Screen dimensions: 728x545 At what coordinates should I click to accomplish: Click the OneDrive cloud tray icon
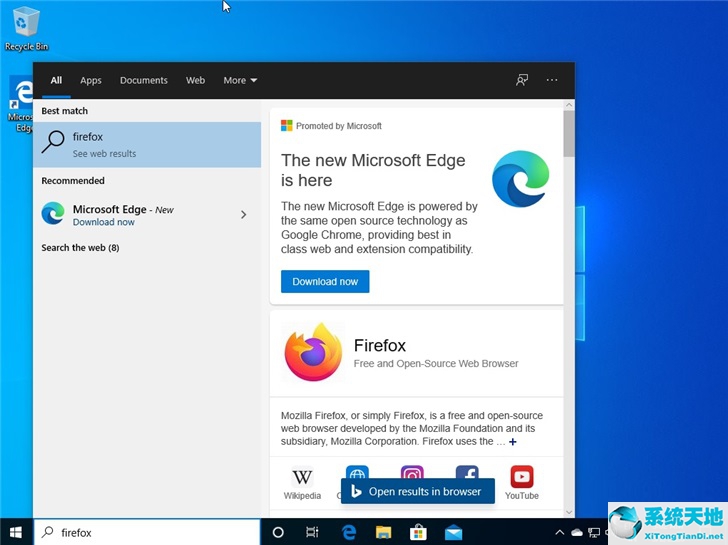(x=577, y=532)
